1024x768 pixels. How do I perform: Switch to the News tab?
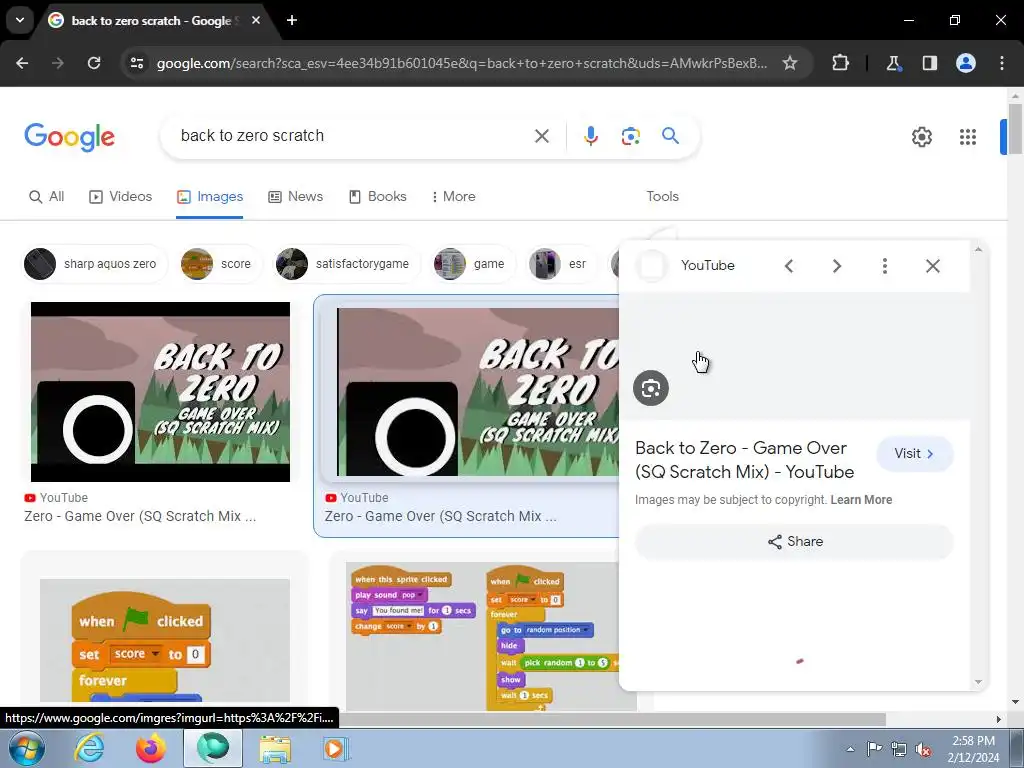[x=296, y=197]
